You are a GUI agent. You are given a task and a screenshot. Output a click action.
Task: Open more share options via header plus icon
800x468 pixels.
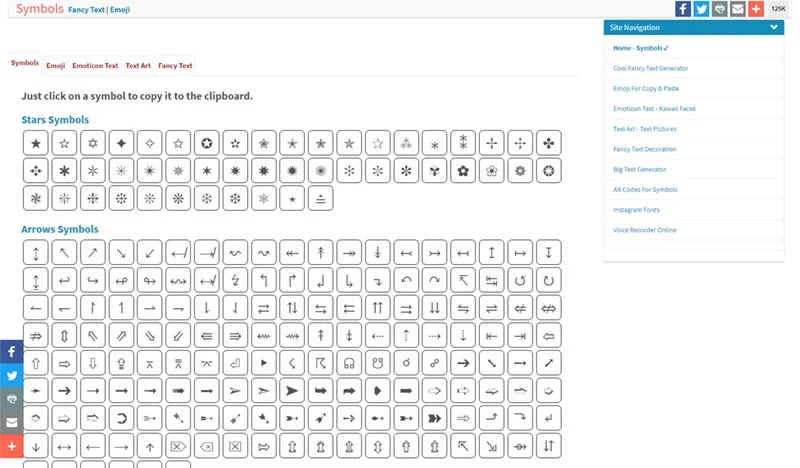pyautogui.click(x=756, y=9)
